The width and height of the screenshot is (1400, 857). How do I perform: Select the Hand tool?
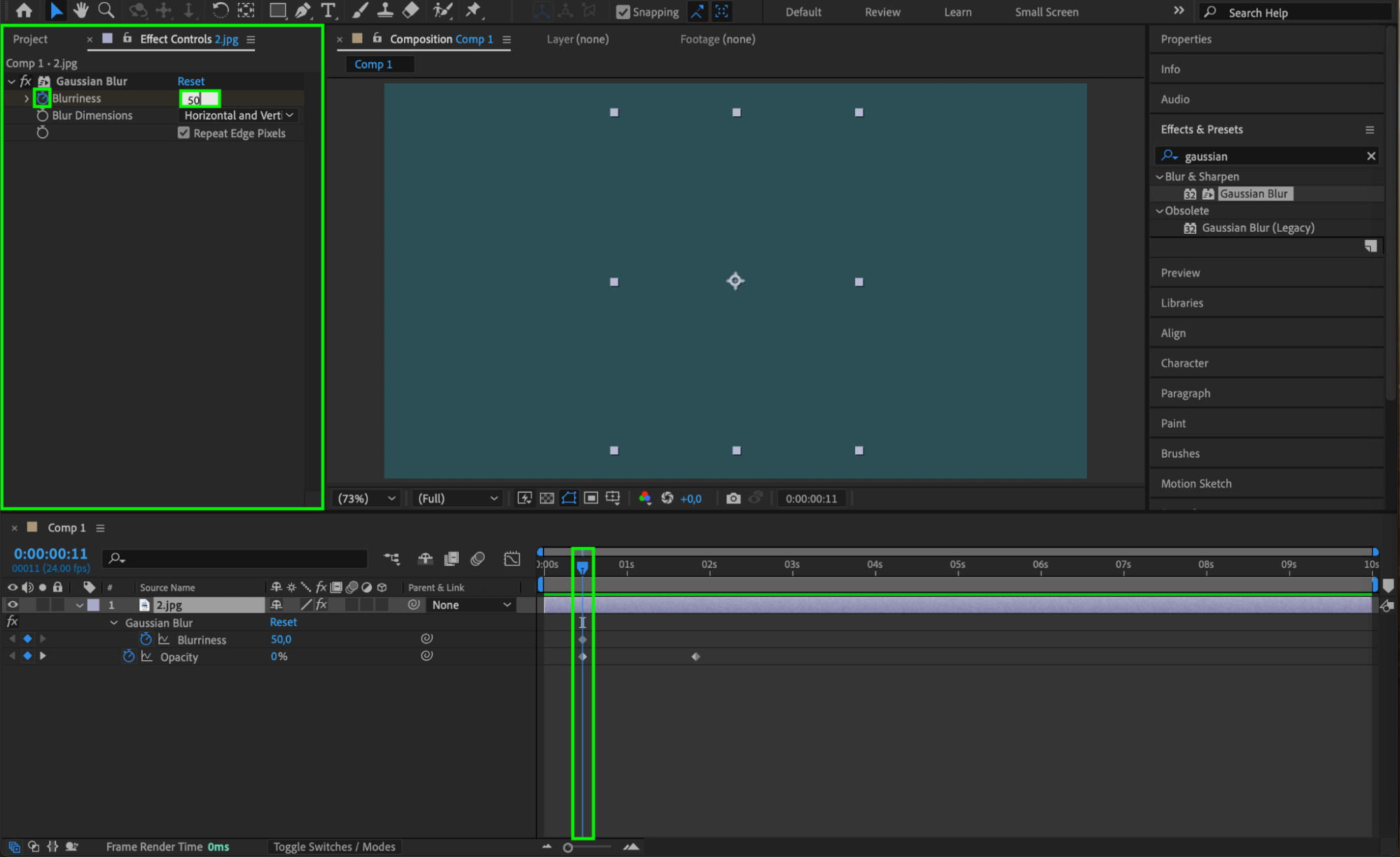(x=81, y=11)
